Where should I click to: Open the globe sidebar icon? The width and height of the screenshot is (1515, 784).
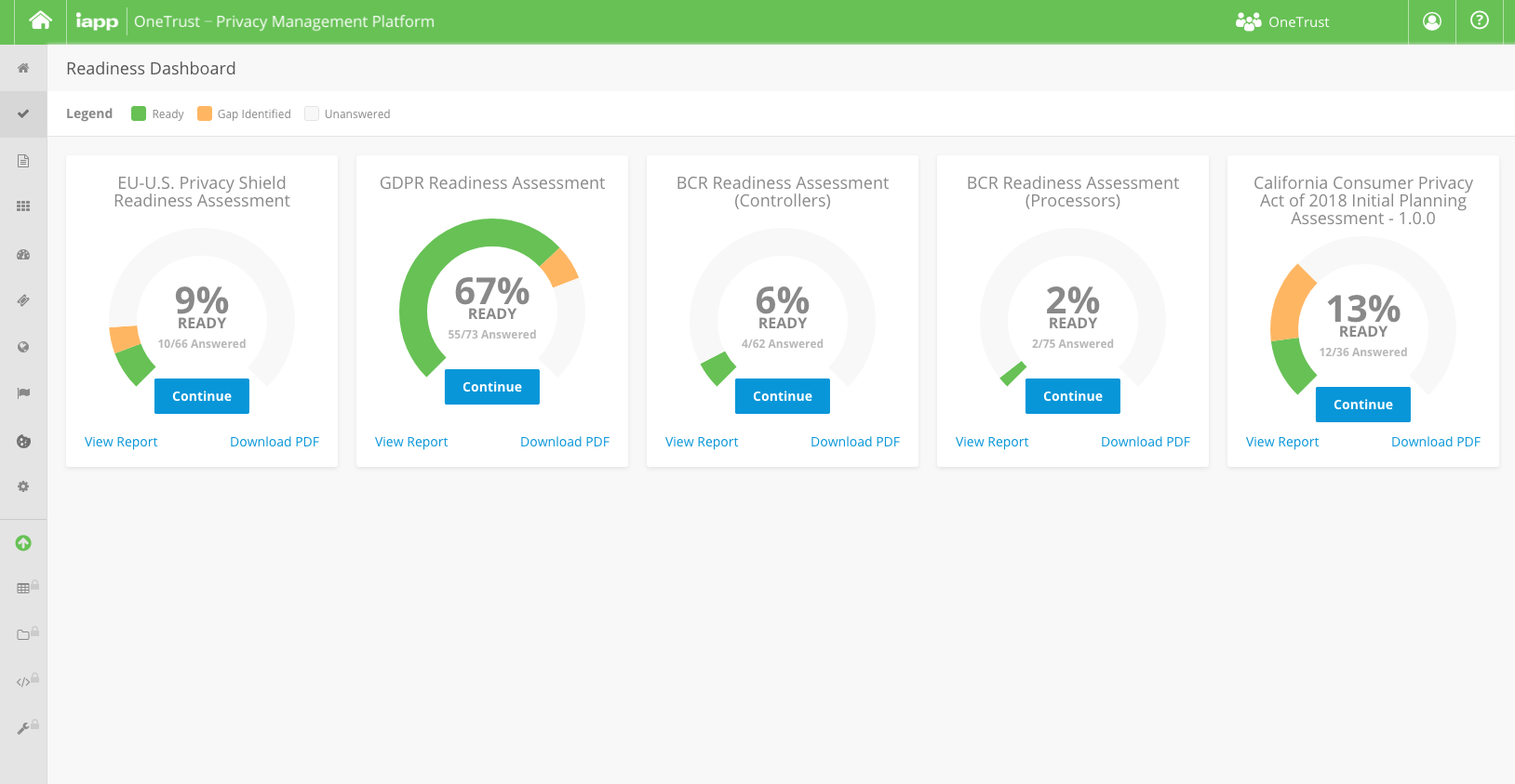point(23,347)
